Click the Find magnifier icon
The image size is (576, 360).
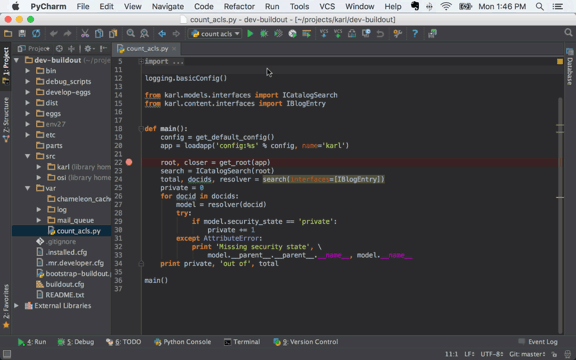click(130, 34)
